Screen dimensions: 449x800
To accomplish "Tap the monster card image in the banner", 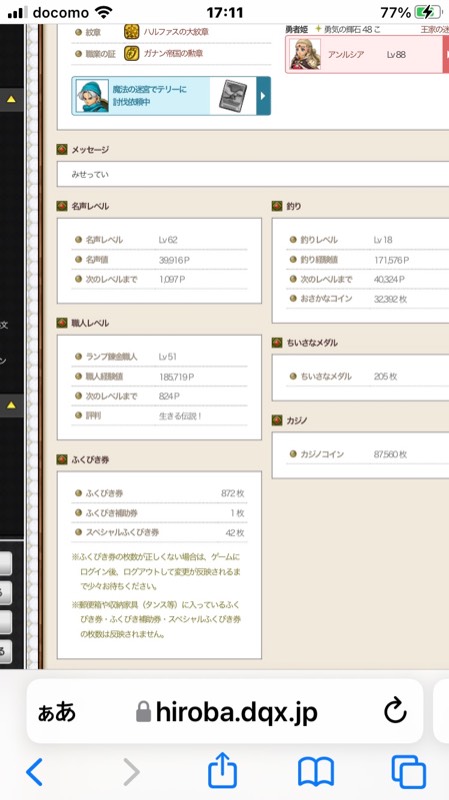I will [x=233, y=96].
